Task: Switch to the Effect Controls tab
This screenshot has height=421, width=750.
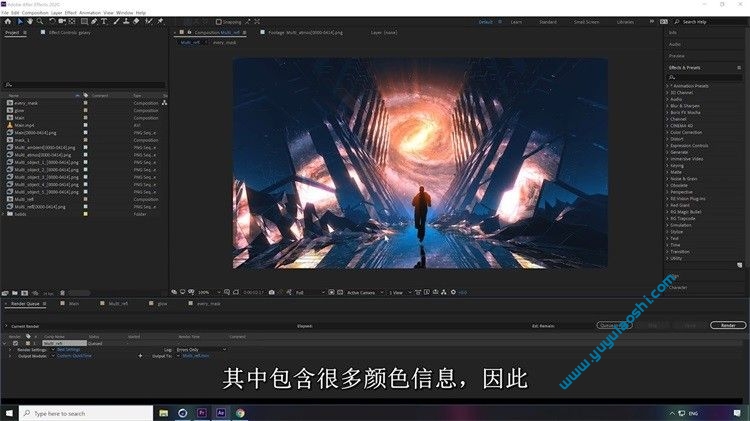Action: [x=69, y=33]
